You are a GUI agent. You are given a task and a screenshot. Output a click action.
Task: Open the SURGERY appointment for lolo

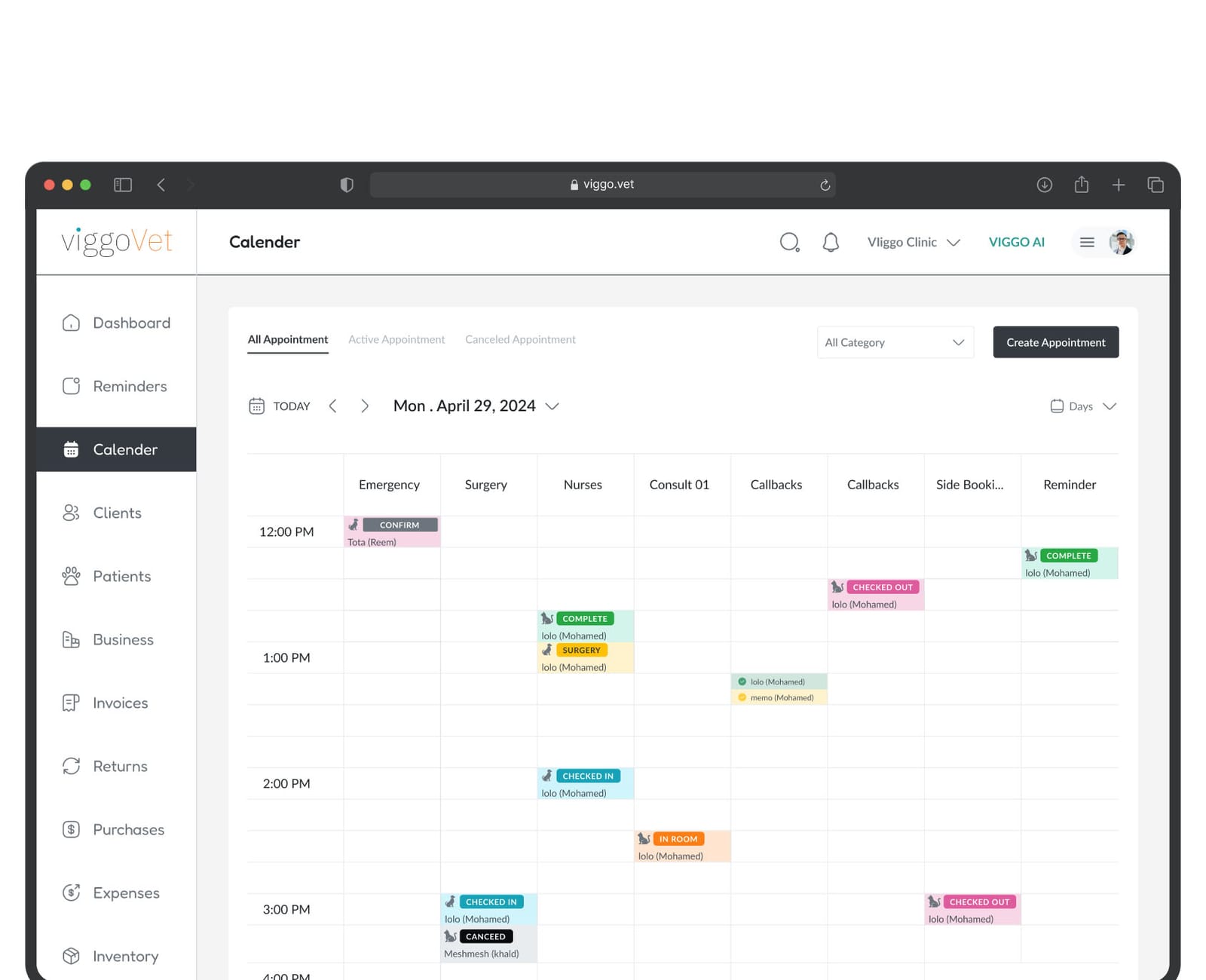[586, 657]
